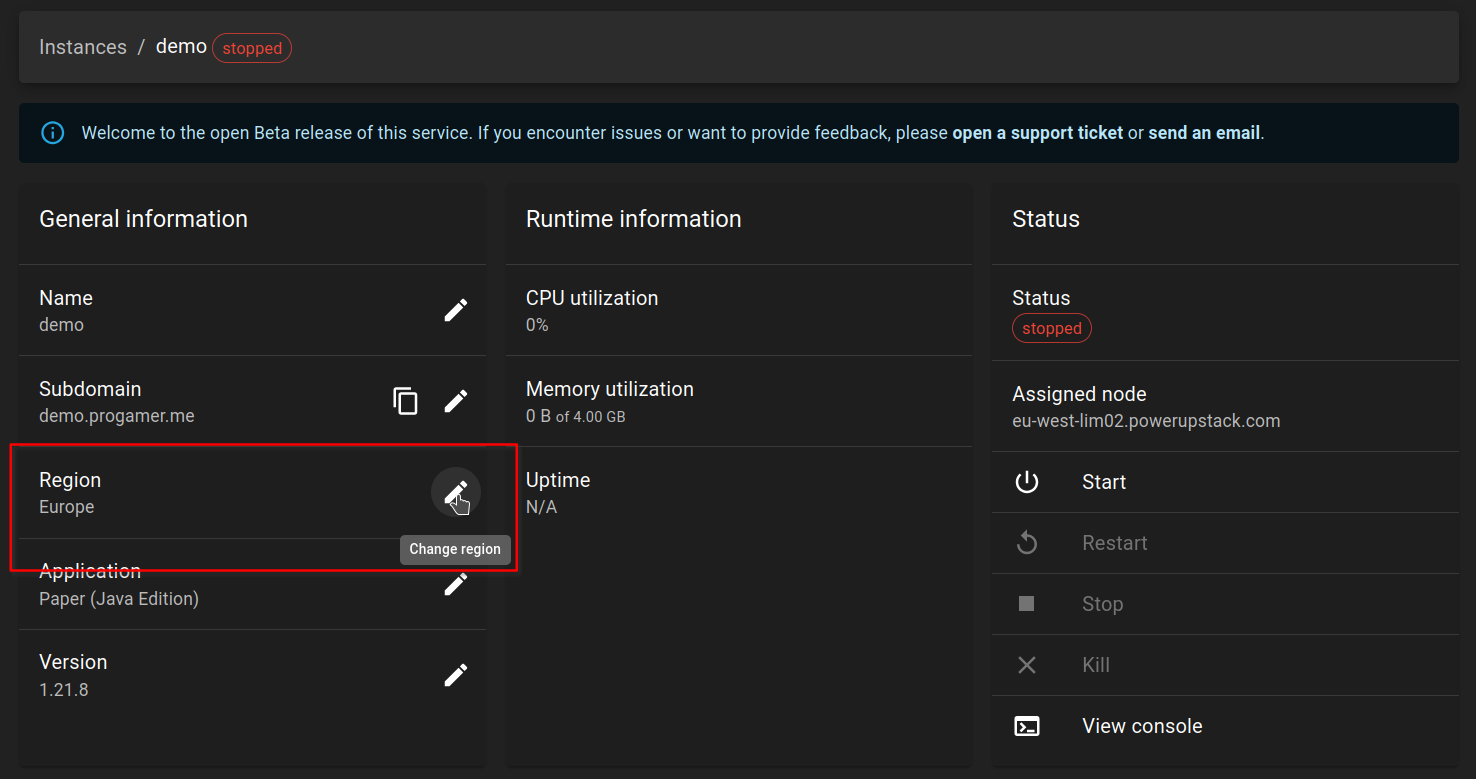
Task: Select the assigned node eu-west-lim02.powerupstack.com text
Action: [x=1146, y=421]
